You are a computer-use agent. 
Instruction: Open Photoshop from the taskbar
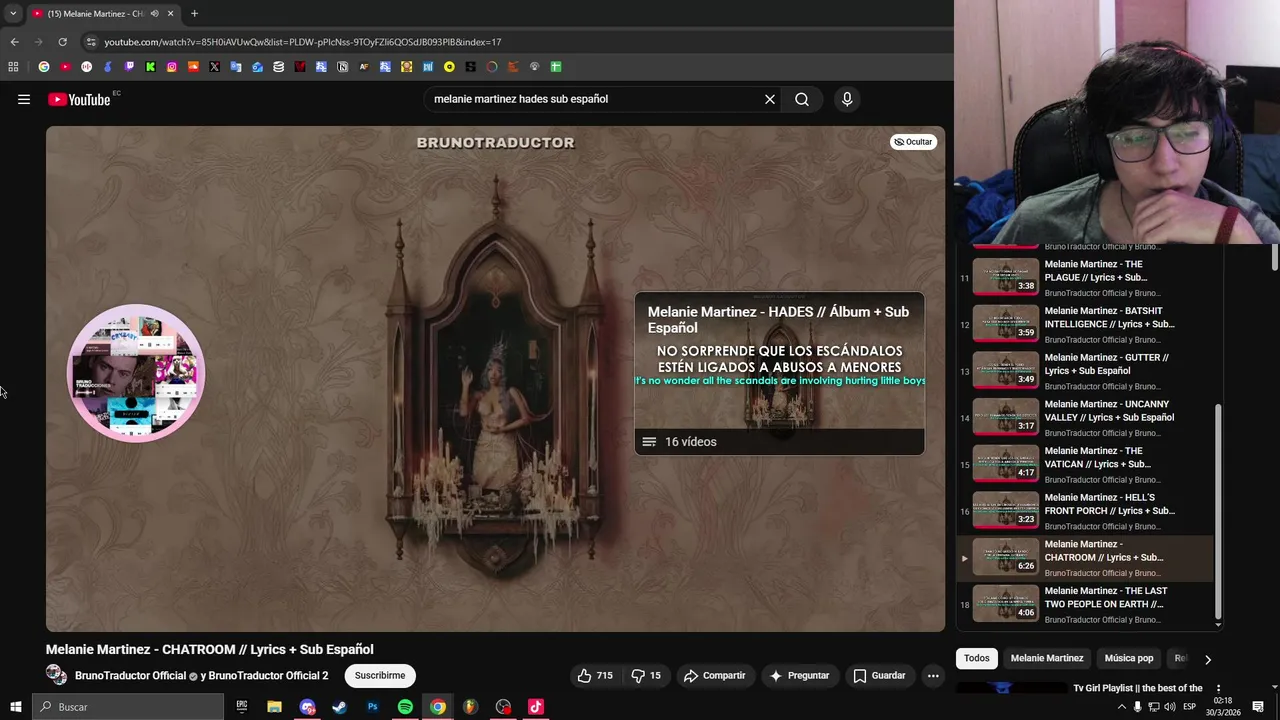coord(372,707)
